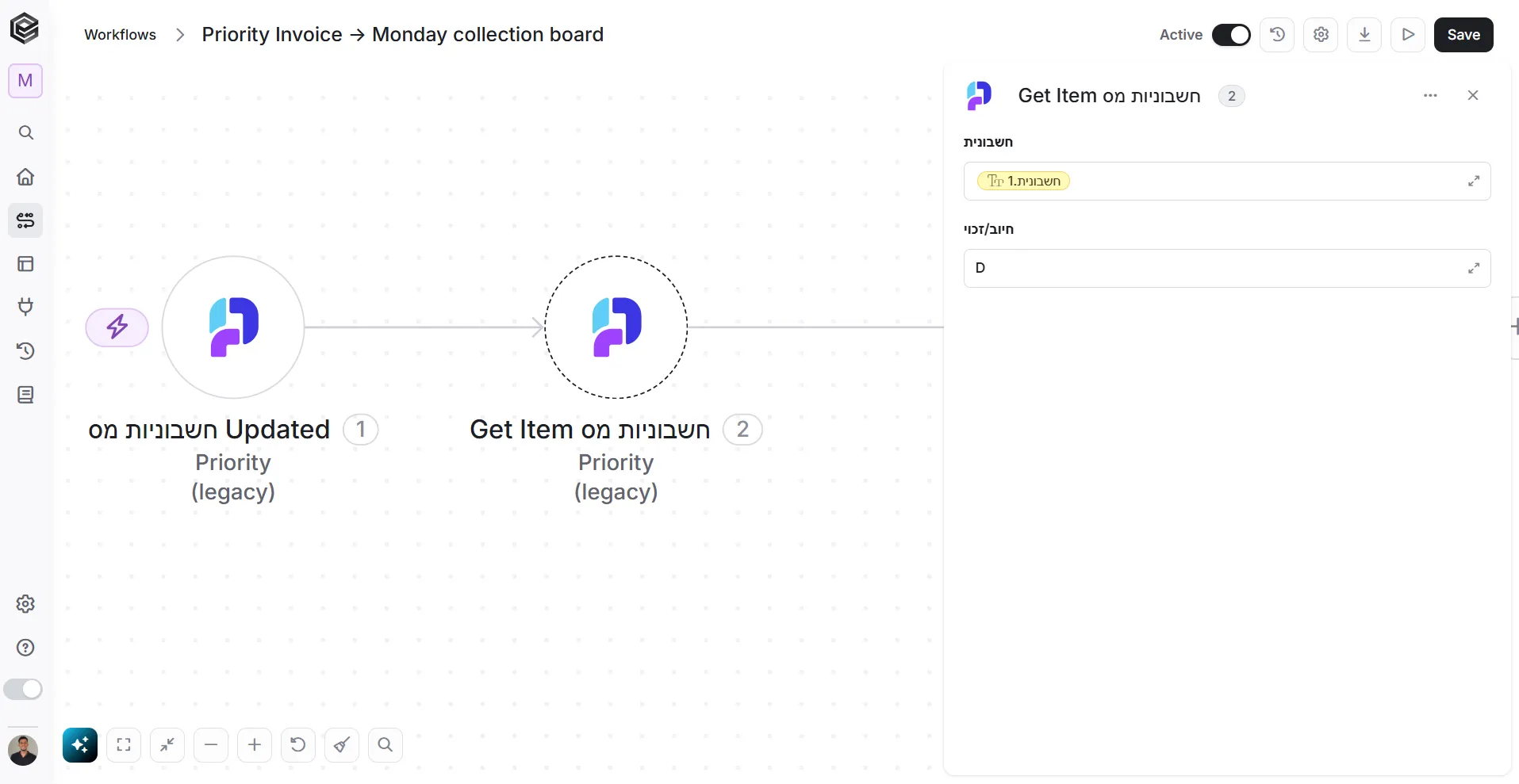Click the canvas search magnifier button
This screenshot has width=1519, height=784.
[386, 745]
